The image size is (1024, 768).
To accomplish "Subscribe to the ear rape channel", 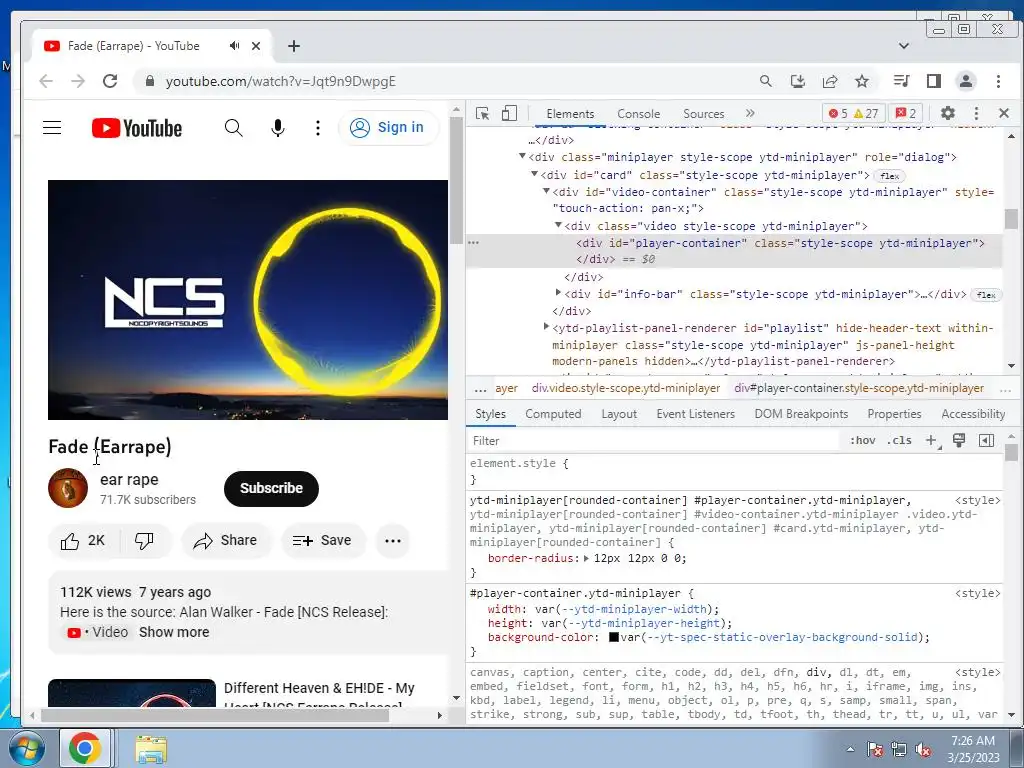I will click(x=271, y=488).
